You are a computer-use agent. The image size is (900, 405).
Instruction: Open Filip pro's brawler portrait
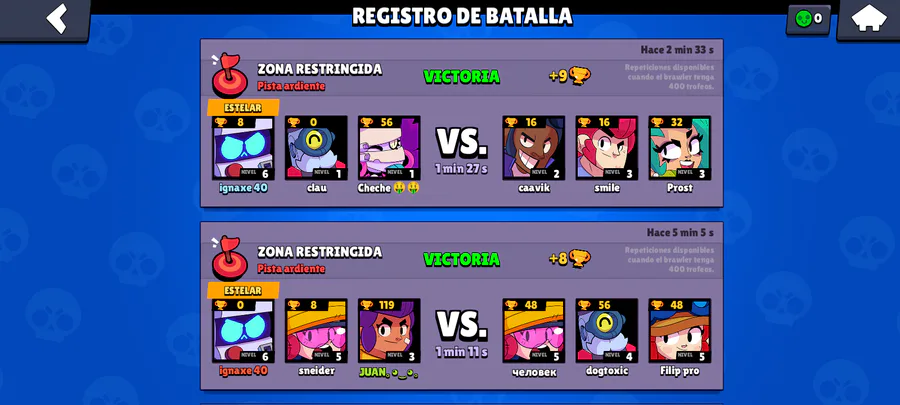tap(680, 331)
